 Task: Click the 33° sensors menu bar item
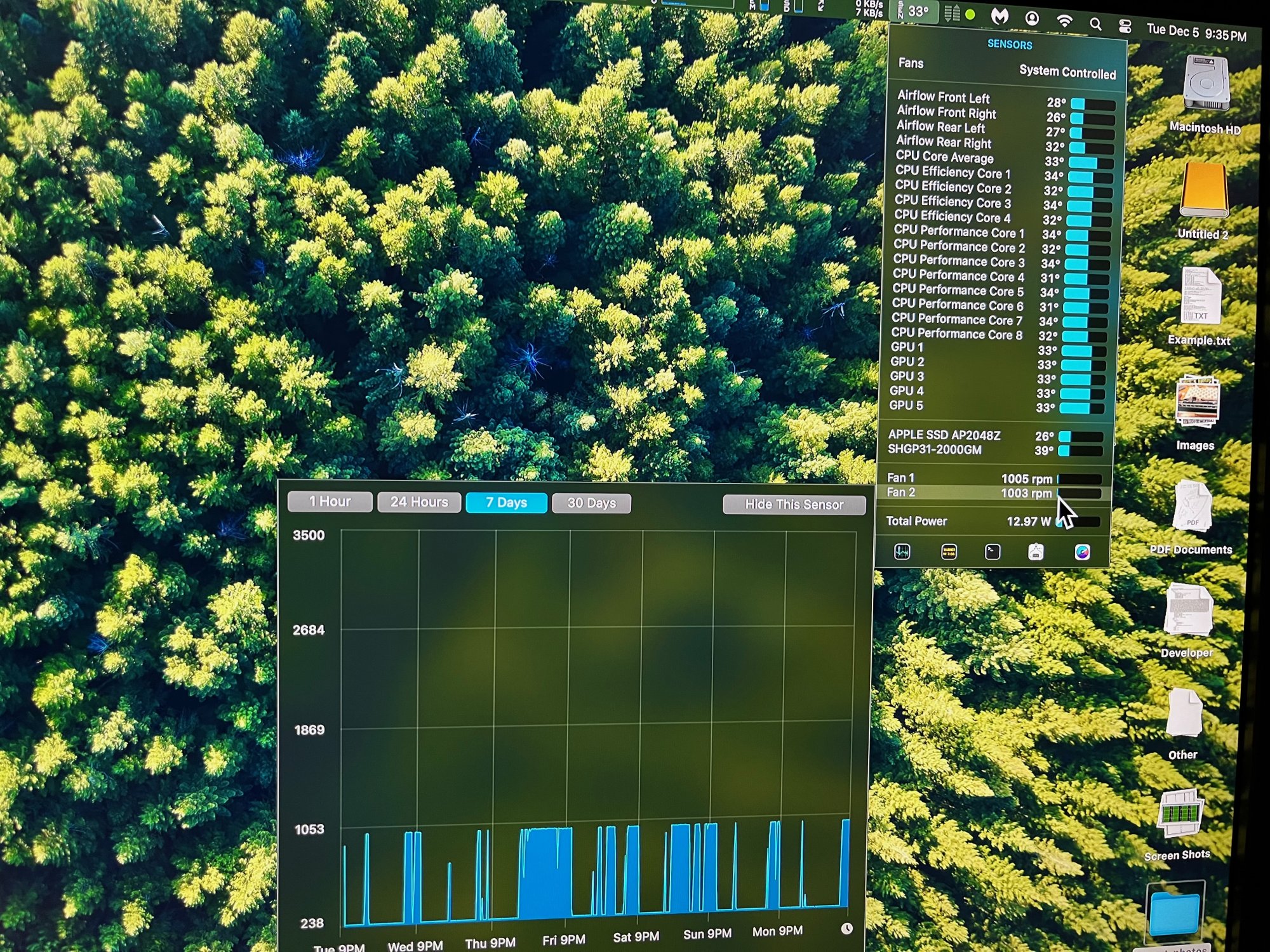(918, 11)
